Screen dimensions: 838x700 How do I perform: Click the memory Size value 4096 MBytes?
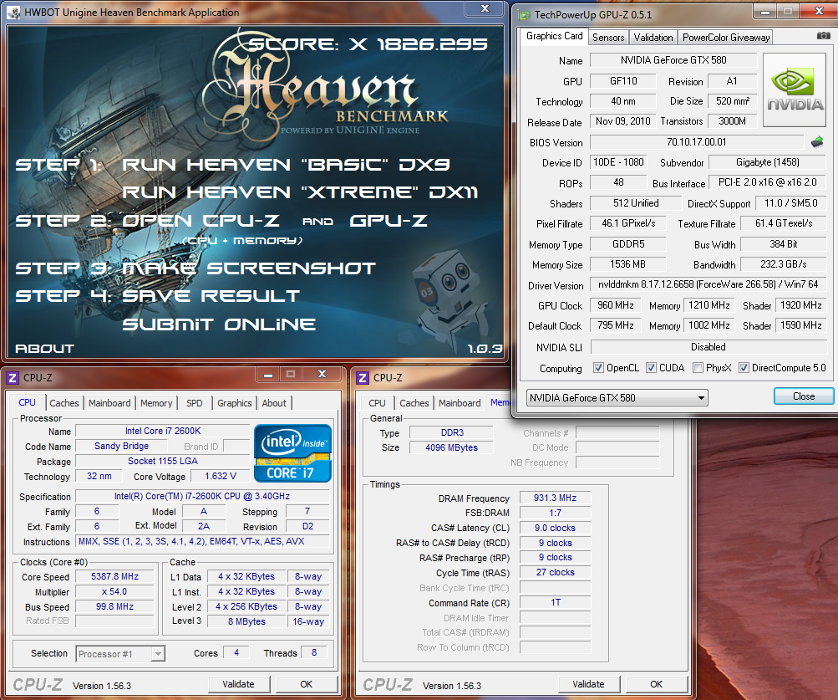[x=451, y=448]
